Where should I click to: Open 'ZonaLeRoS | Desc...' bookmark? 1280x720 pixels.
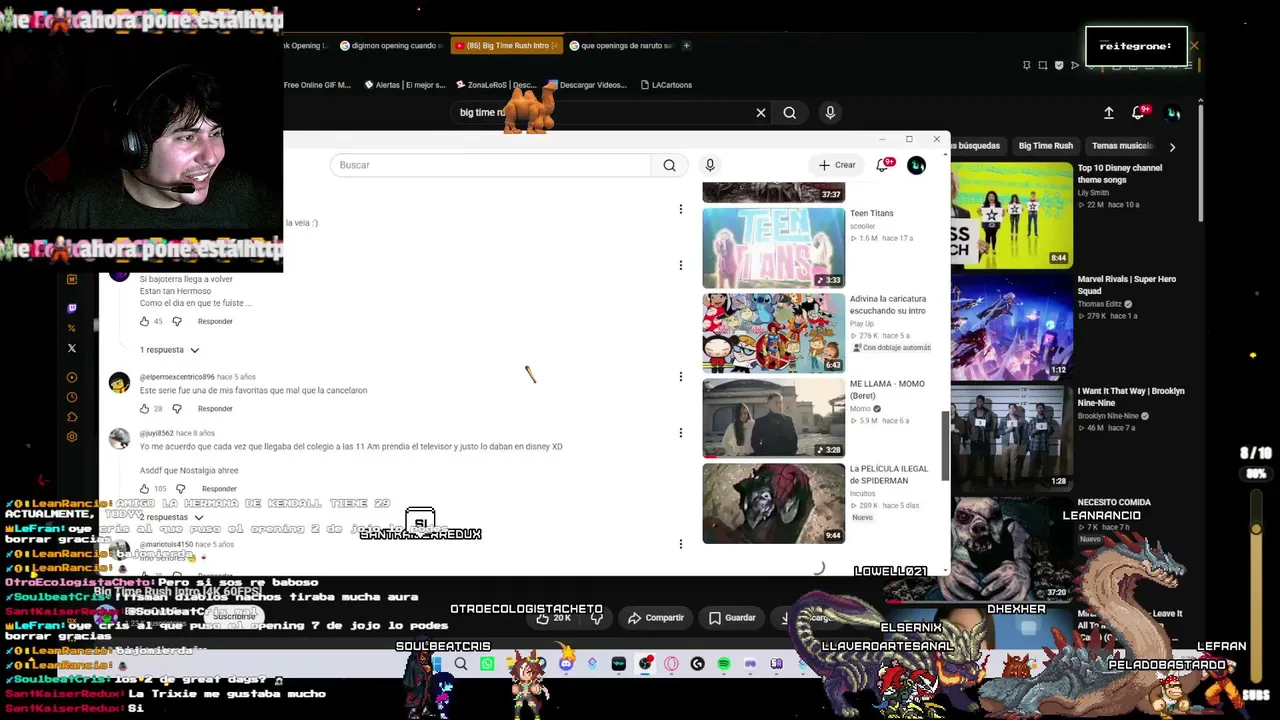(495, 85)
